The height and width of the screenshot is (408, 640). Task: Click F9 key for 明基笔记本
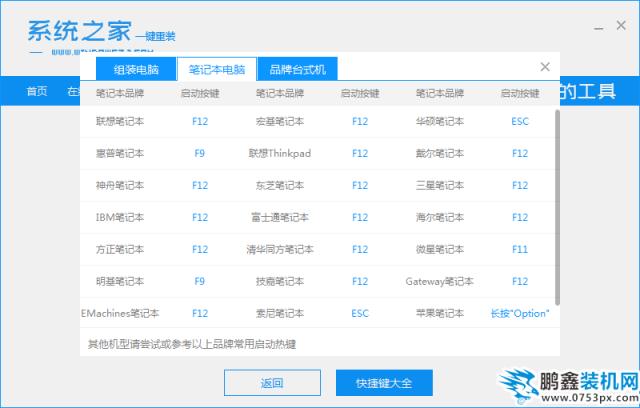tap(200, 281)
